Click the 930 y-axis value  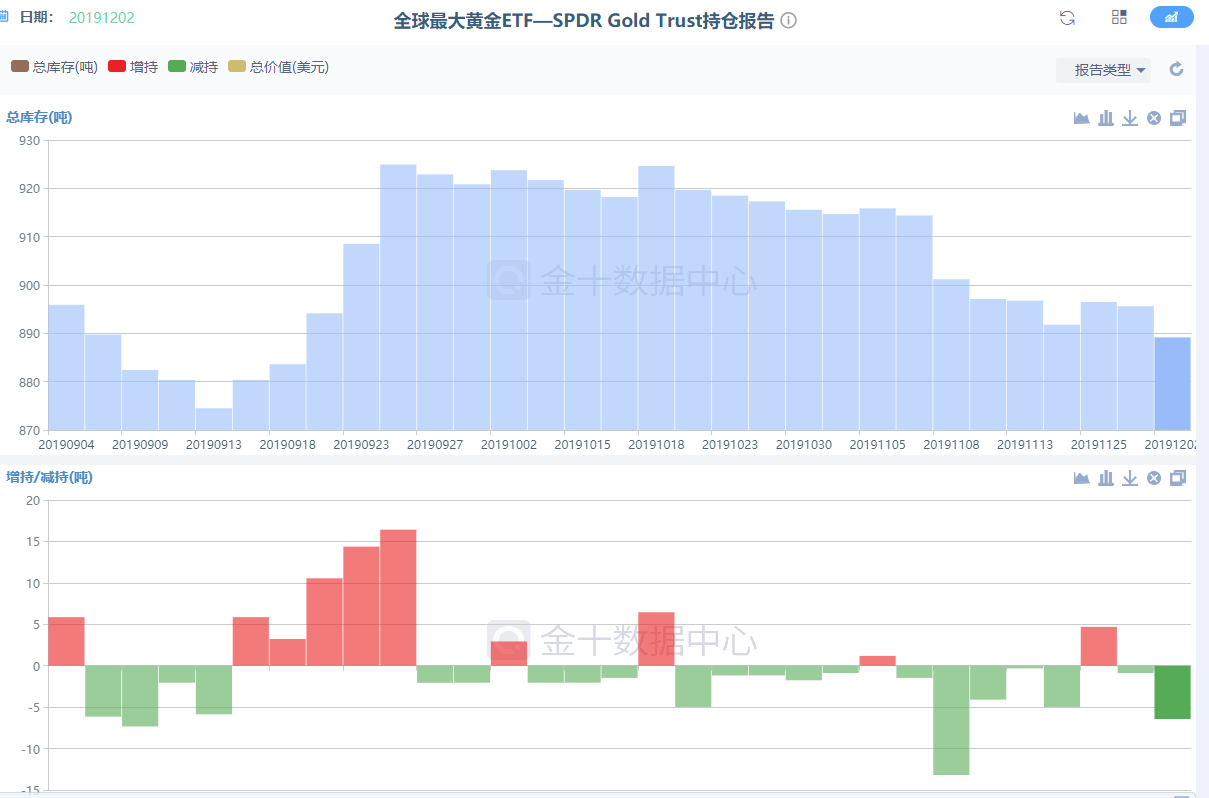[30, 140]
